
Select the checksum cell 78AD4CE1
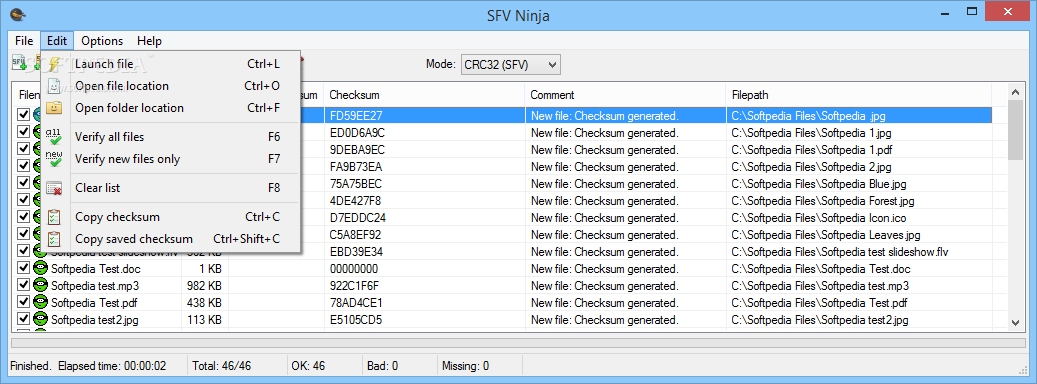[x=356, y=303]
